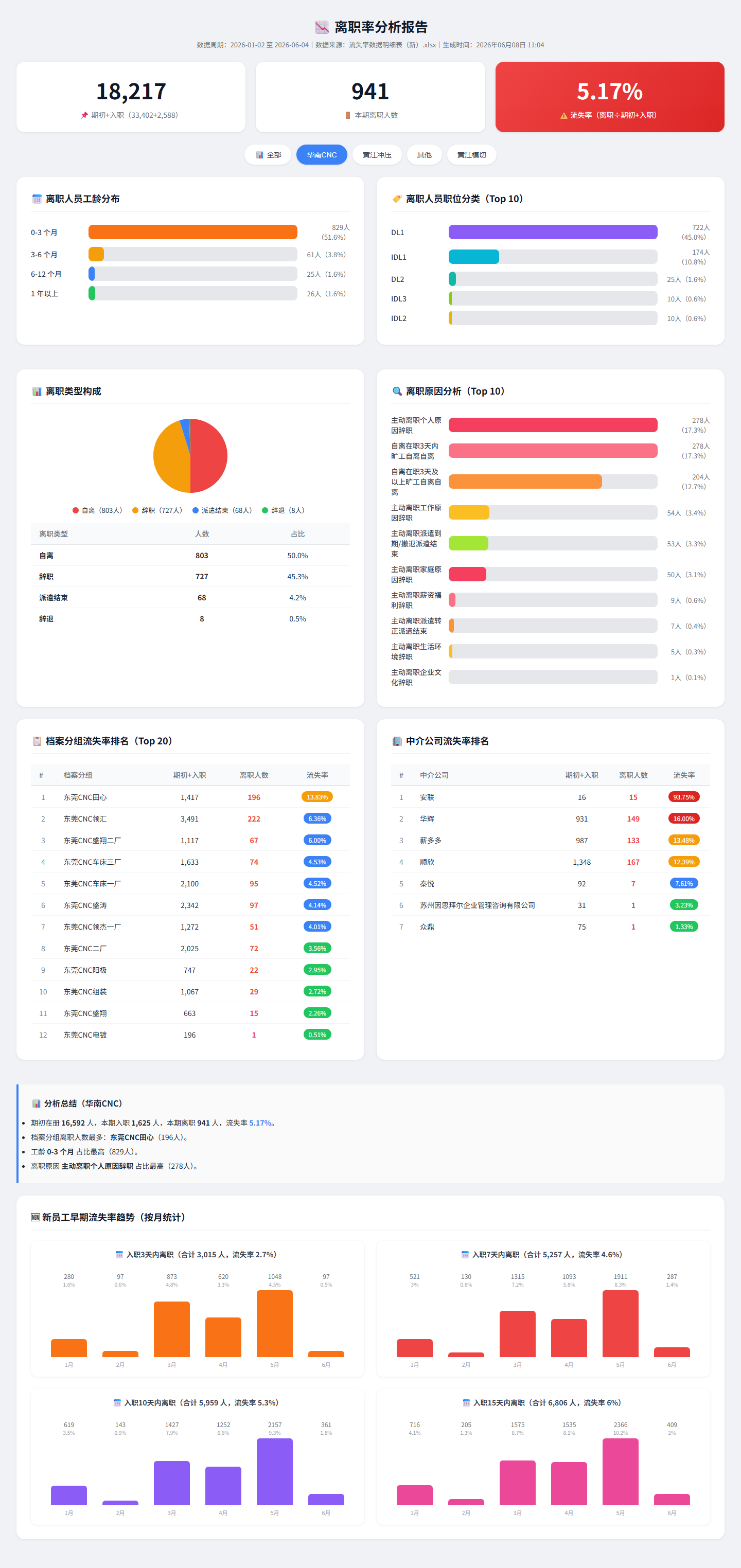Click the calendar icon of 入职3天内离职

(119, 1255)
